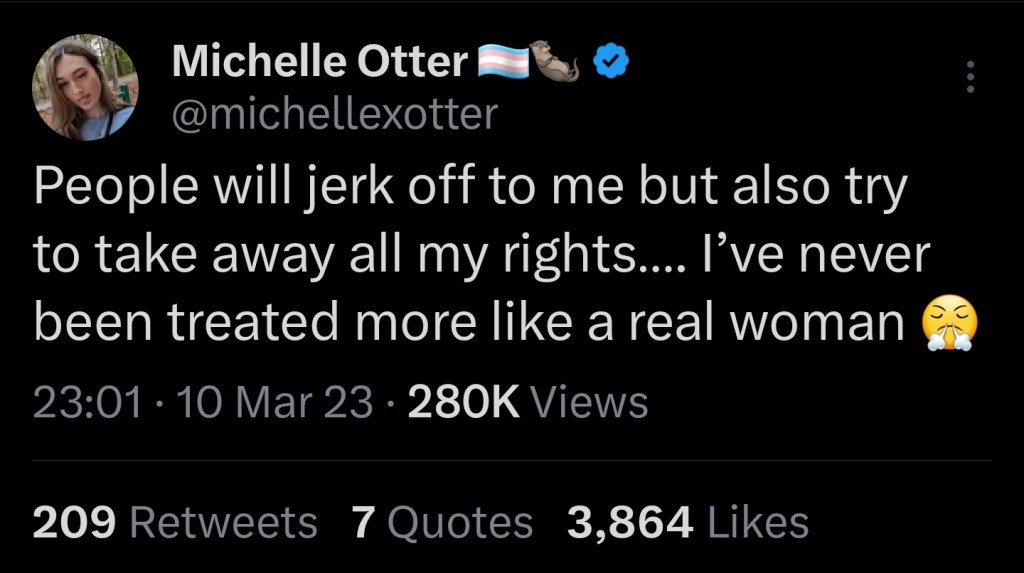Show the 209 Retweets list

[x=175, y=521]
